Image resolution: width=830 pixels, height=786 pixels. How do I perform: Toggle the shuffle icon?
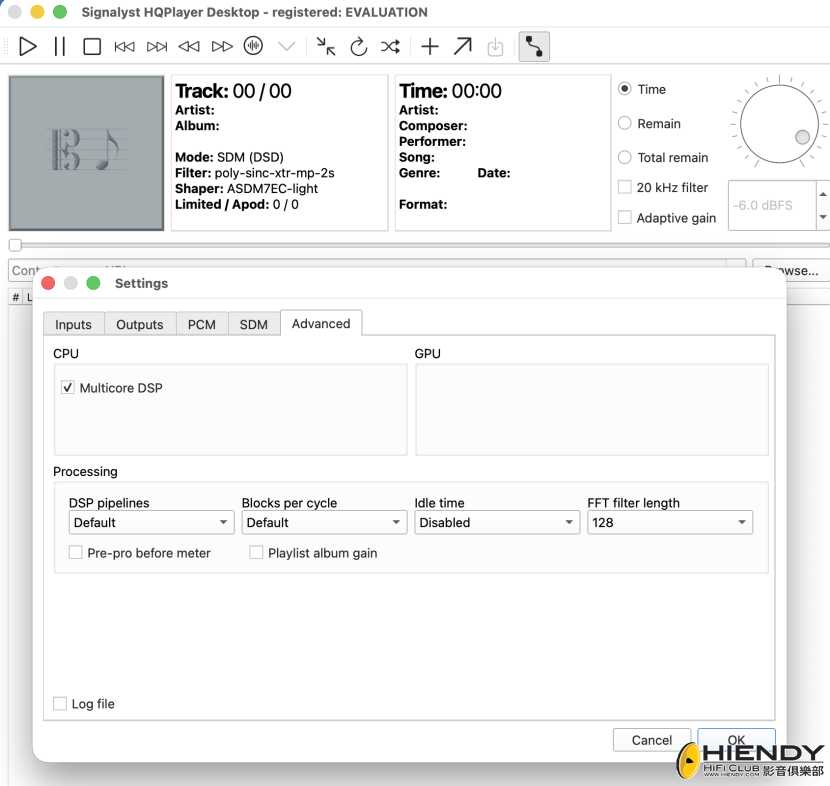tap(391, 47)
